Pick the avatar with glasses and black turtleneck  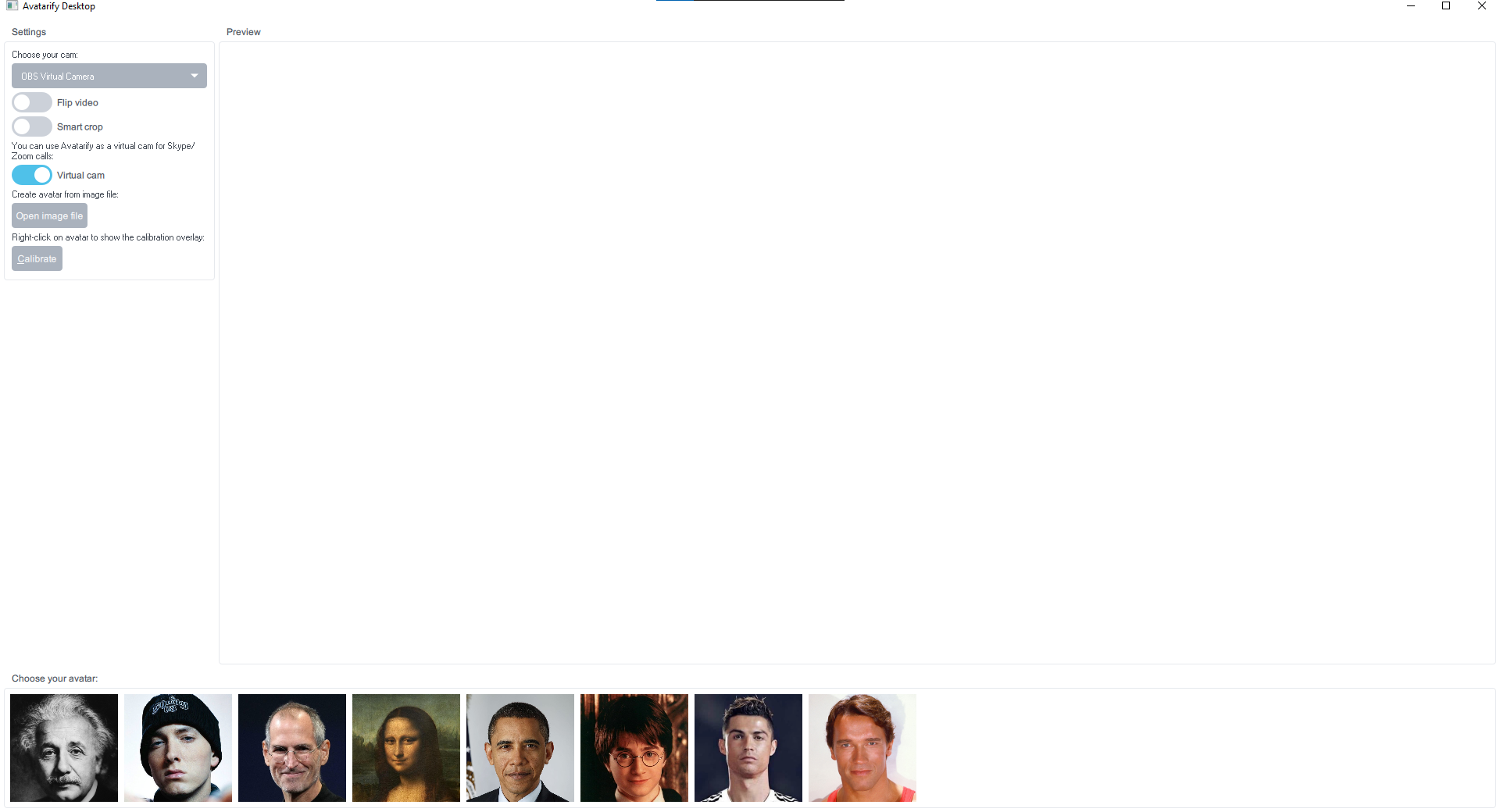click(292, 748)
